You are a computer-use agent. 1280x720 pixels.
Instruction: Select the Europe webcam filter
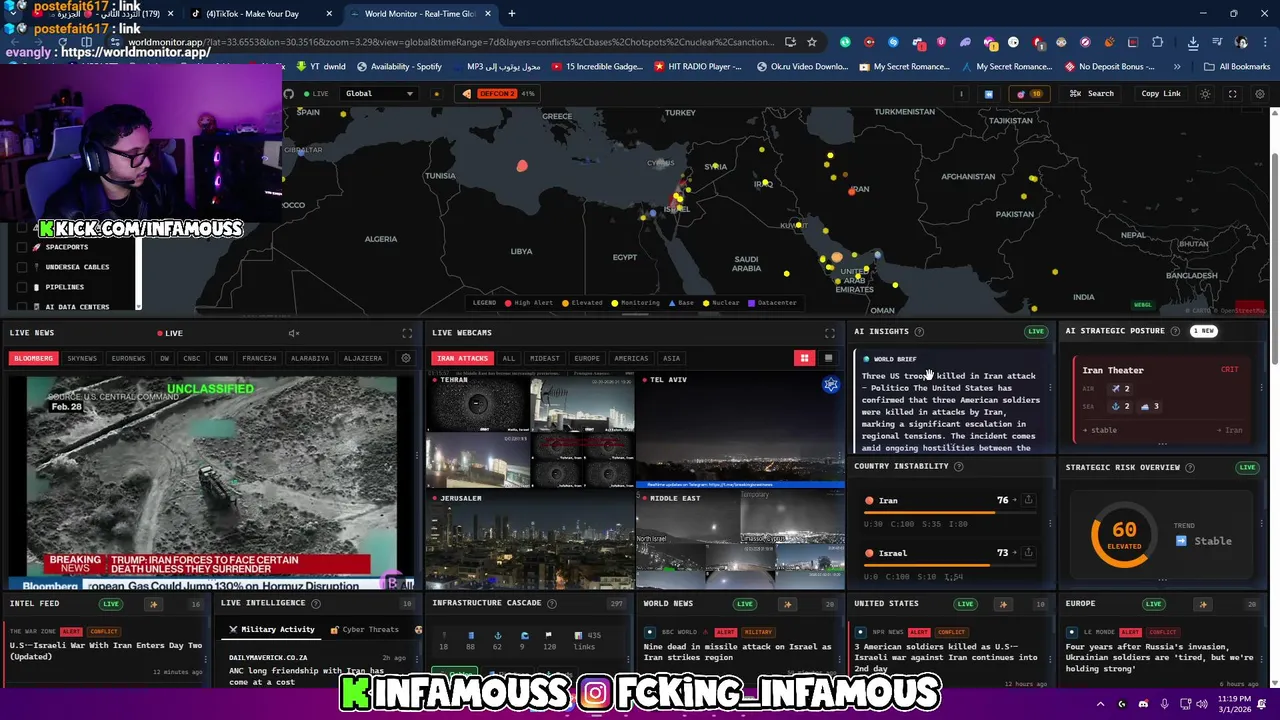(x=587, y=358)
